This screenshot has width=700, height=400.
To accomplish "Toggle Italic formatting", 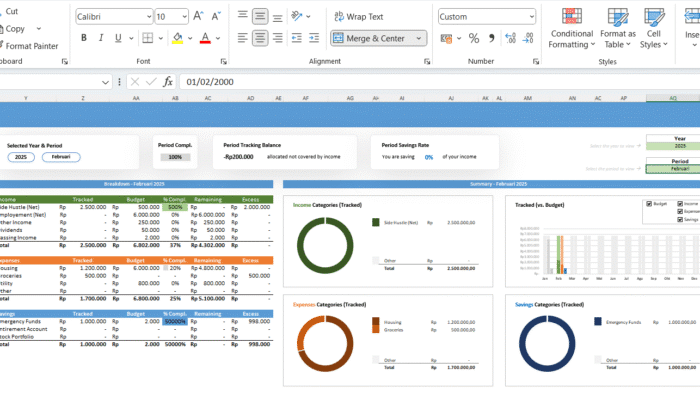I will coord(101,38).
